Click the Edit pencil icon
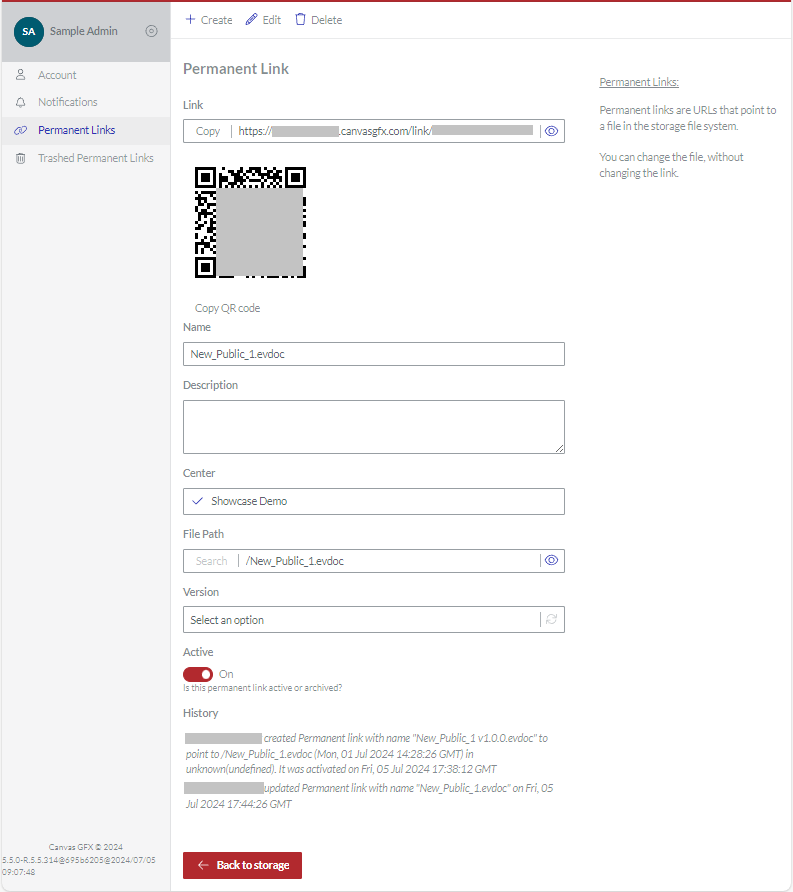 tap(251, 19)
